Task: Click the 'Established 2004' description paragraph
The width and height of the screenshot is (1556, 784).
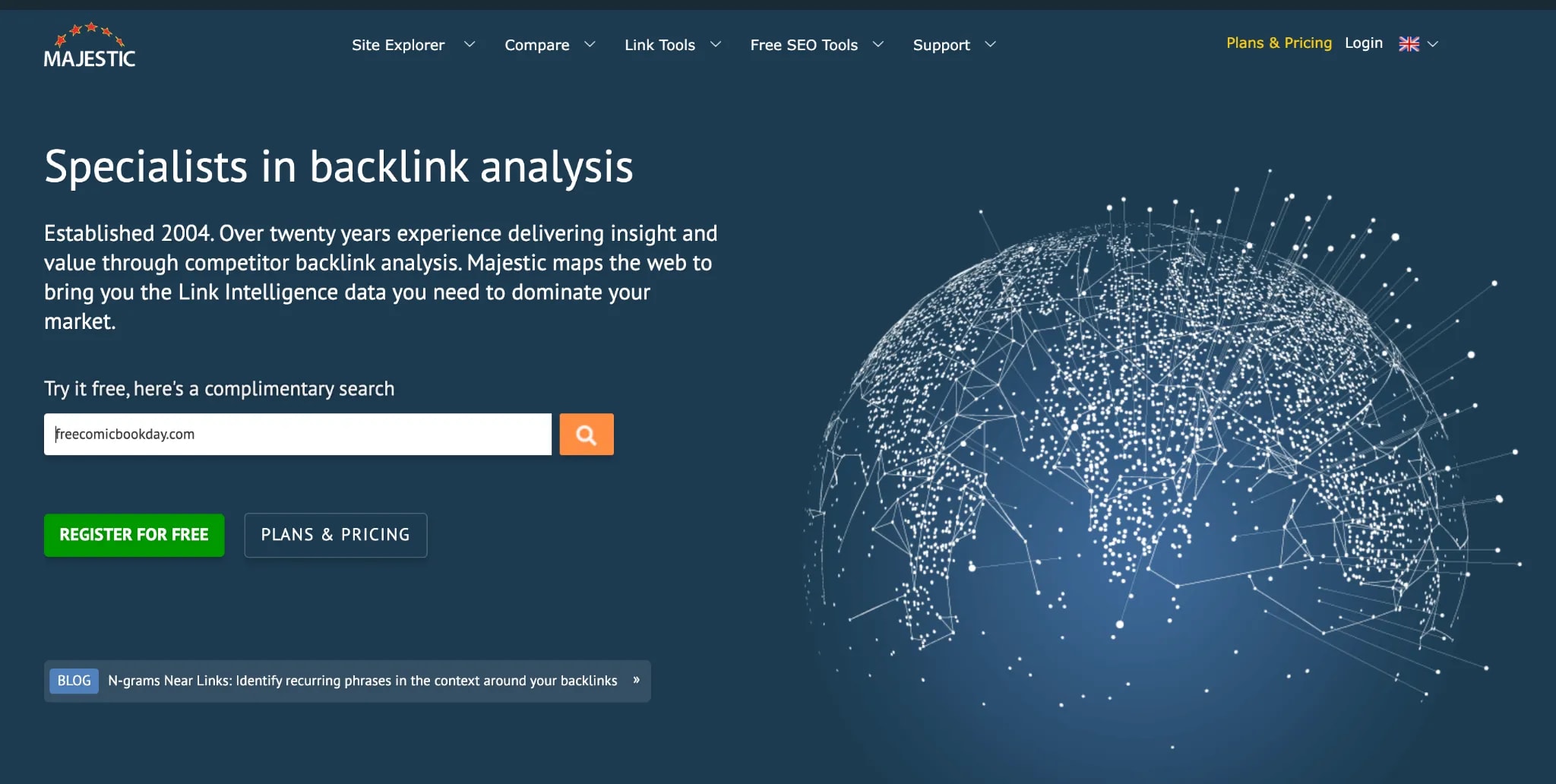Action: click(381, 277)
